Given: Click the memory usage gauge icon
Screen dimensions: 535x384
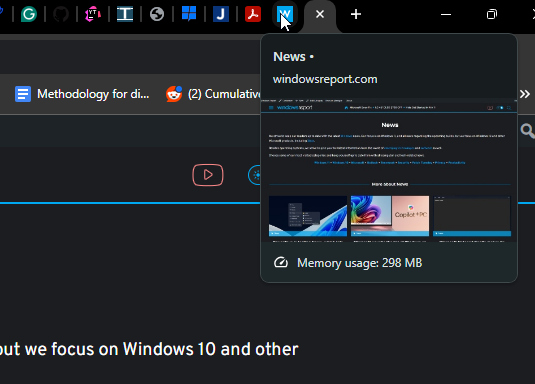Looking at the screenshot, I should click(x=281, y=262).
